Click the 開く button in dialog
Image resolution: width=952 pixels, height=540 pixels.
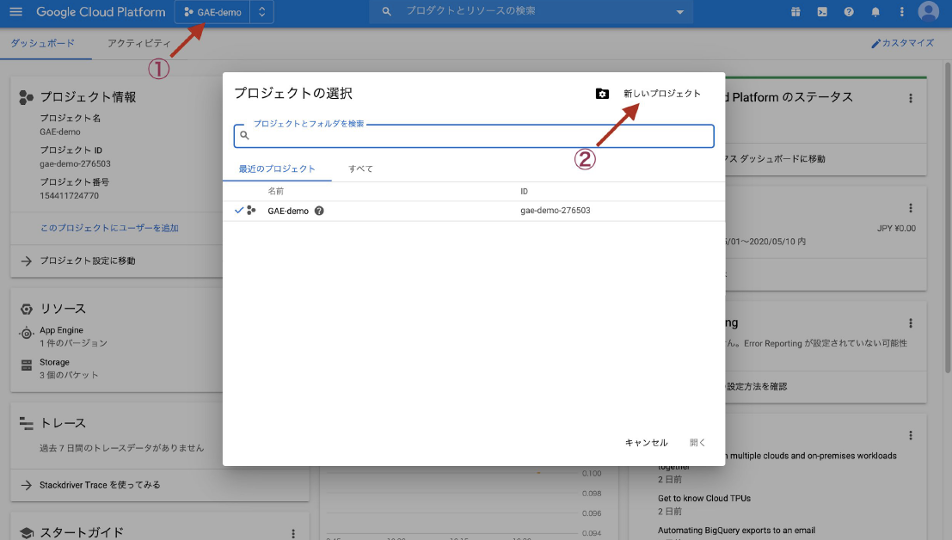(697, 443)
